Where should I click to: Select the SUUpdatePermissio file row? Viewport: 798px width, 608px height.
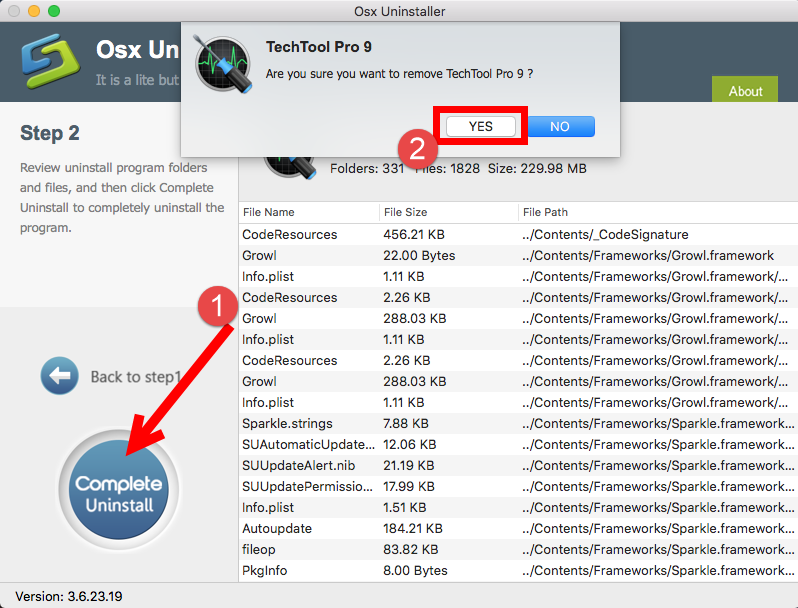[518, 486]
